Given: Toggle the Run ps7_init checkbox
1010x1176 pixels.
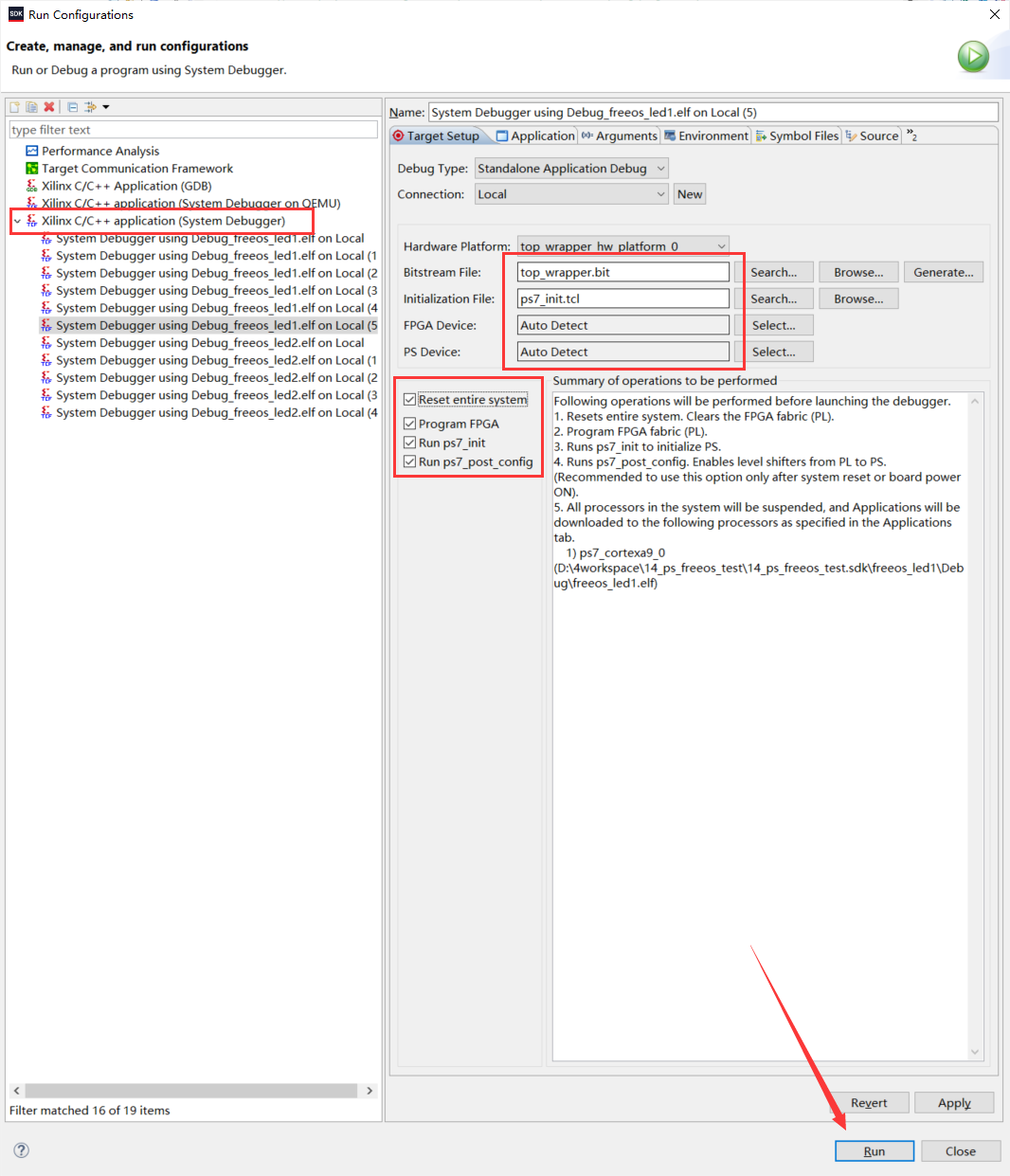Looking at the screenshot, I should (409, 443).
